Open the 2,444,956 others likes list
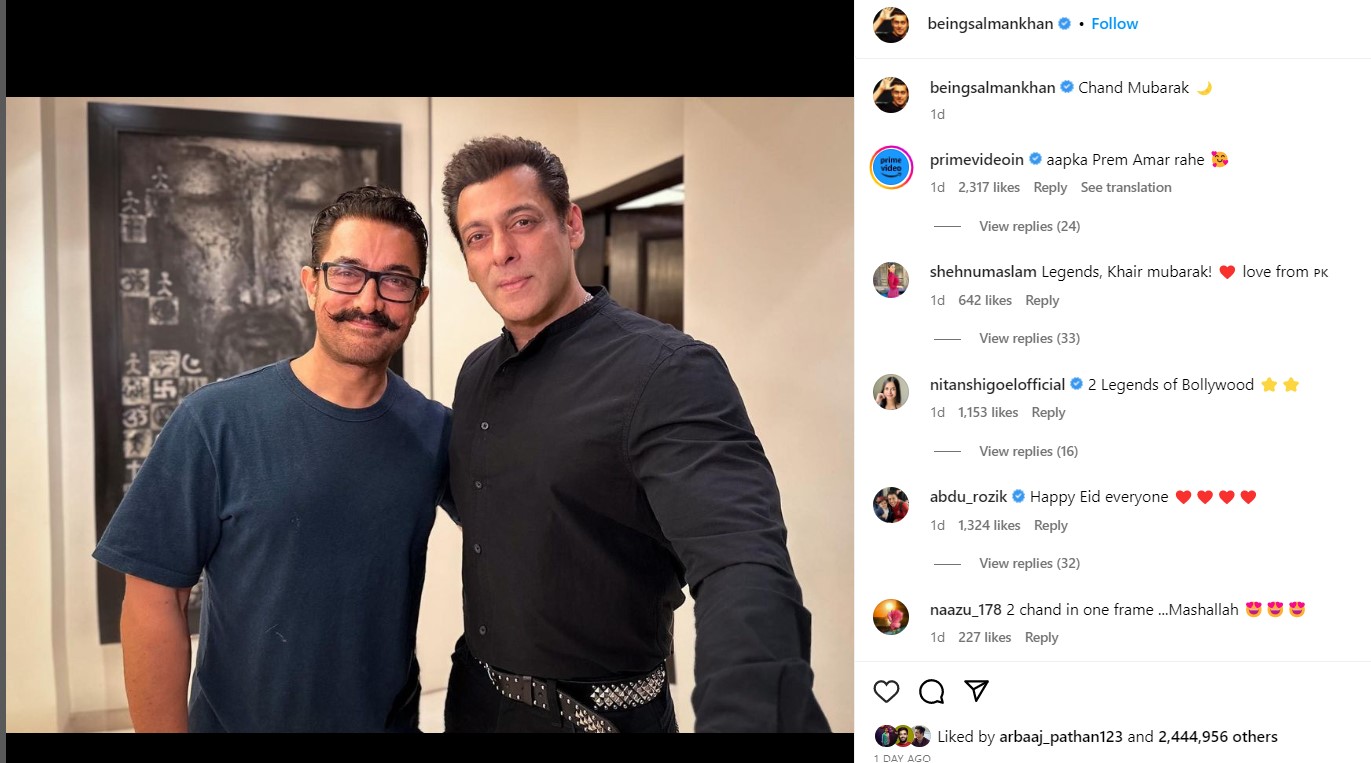This screenshot has width=1371, height=763. pyautogui.click(x=1217, y=737)
